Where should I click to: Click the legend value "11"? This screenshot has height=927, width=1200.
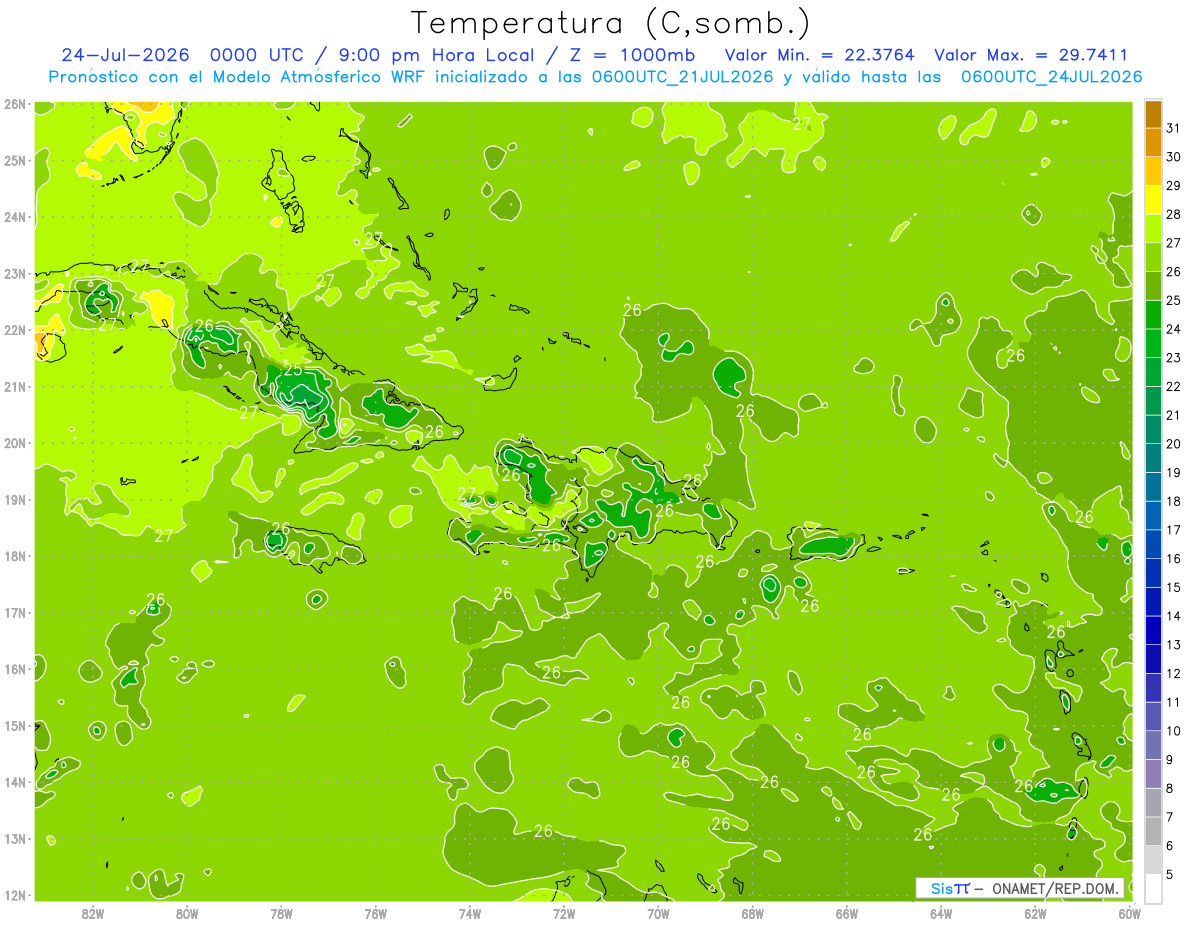point(1174,702)
